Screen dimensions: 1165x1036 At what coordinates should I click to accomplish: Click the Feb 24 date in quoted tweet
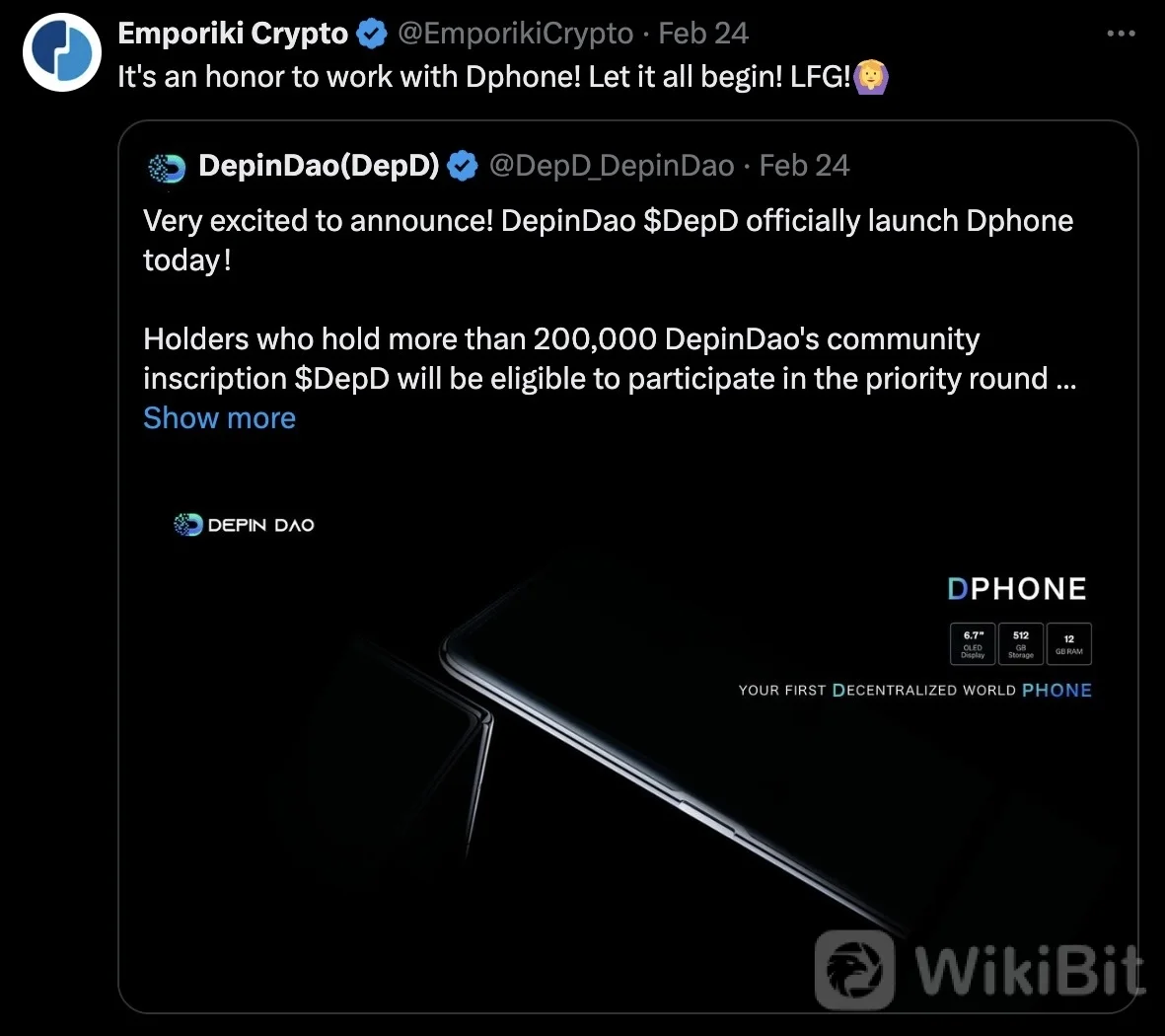coord(804,166)
